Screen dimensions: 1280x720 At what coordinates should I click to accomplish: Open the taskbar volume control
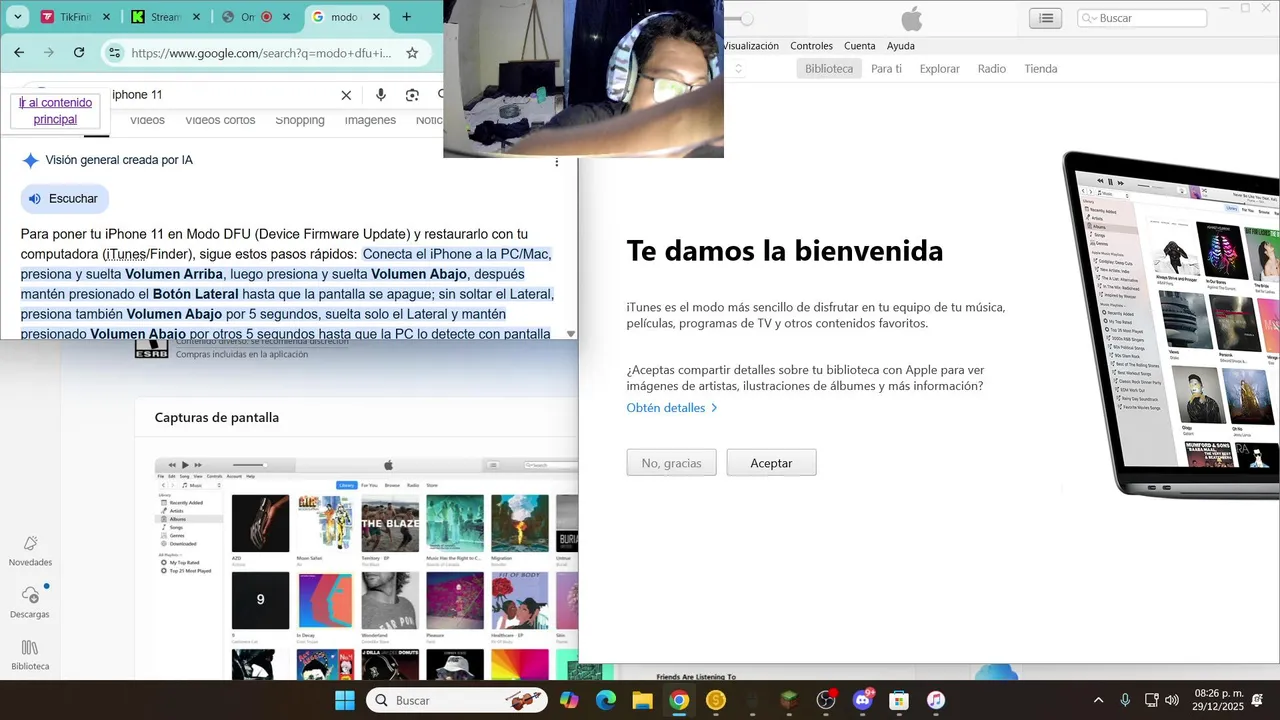point(1172,700)
